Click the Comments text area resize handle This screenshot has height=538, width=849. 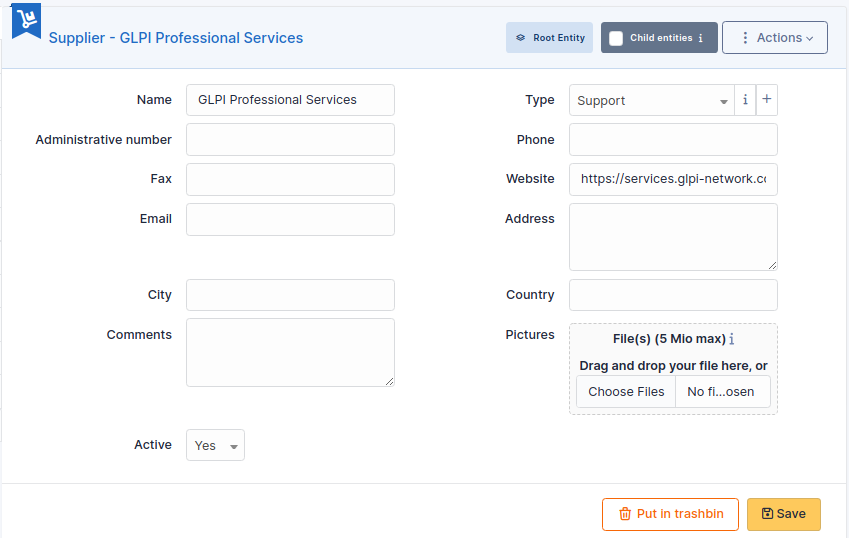tap(389, 382)
